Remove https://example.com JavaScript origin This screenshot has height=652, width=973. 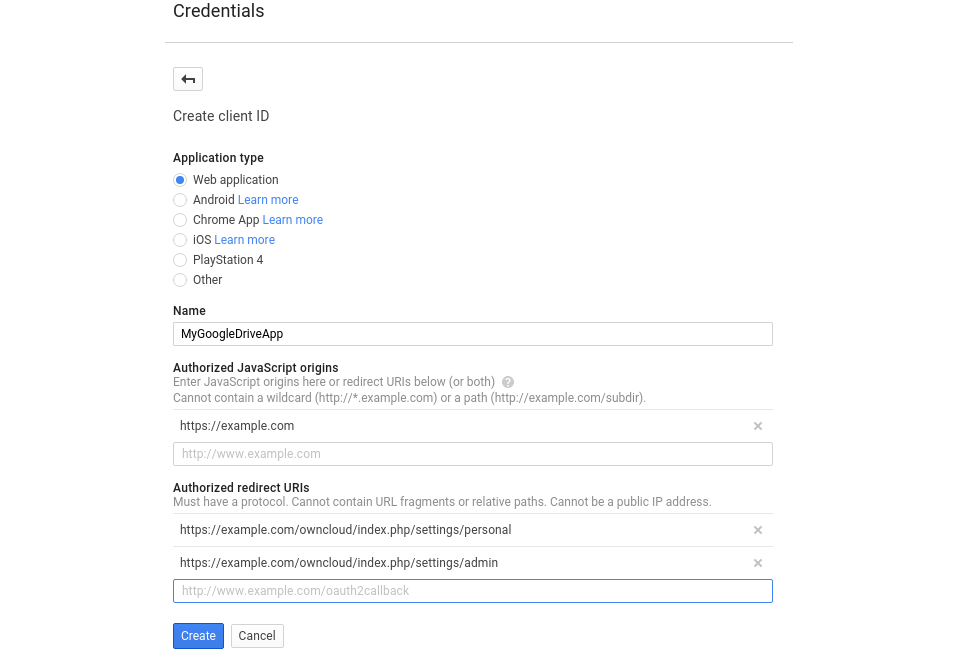point(757,426)
